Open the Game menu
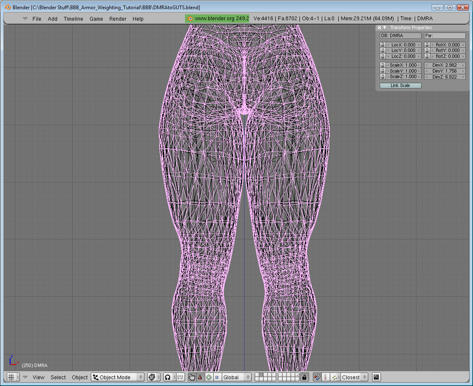 pyautogui.click(x=96, y=19)
